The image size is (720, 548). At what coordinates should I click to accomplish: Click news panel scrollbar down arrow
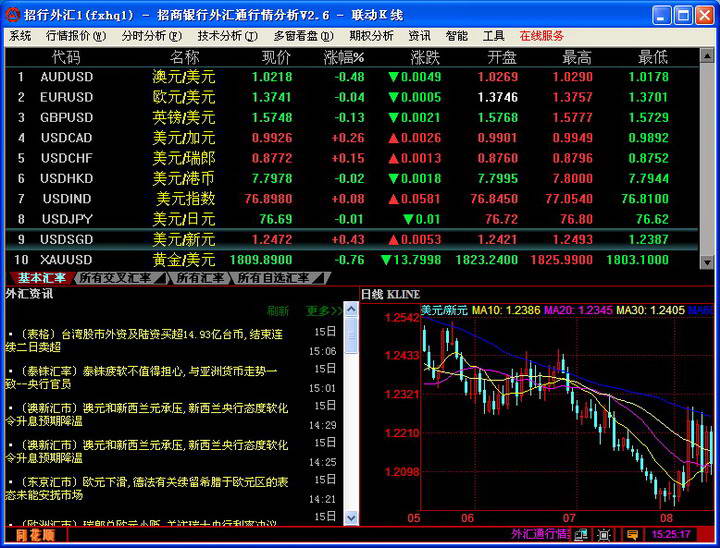pos(351,518)
